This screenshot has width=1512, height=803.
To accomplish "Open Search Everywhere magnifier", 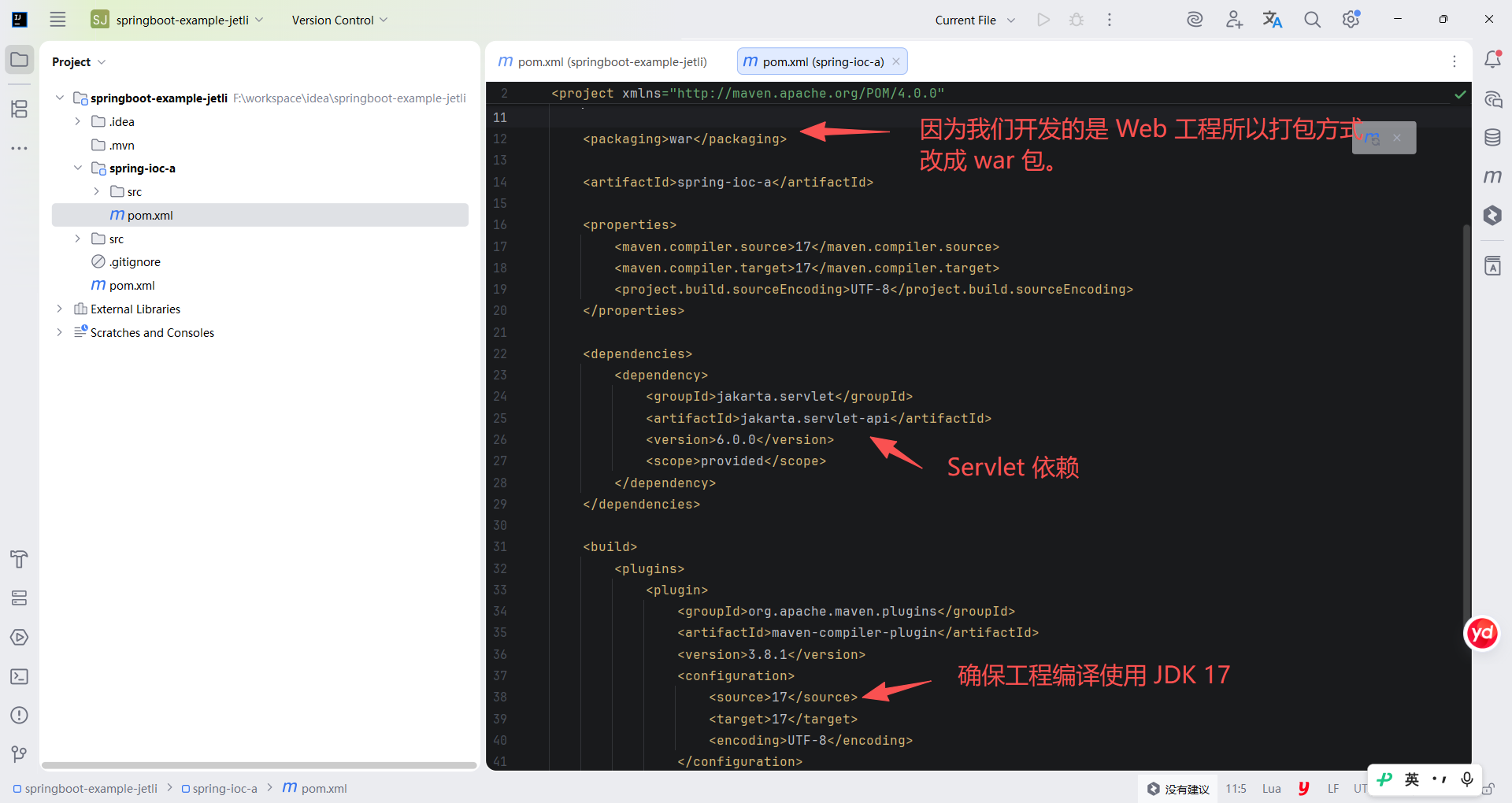I will (1312, 20).
